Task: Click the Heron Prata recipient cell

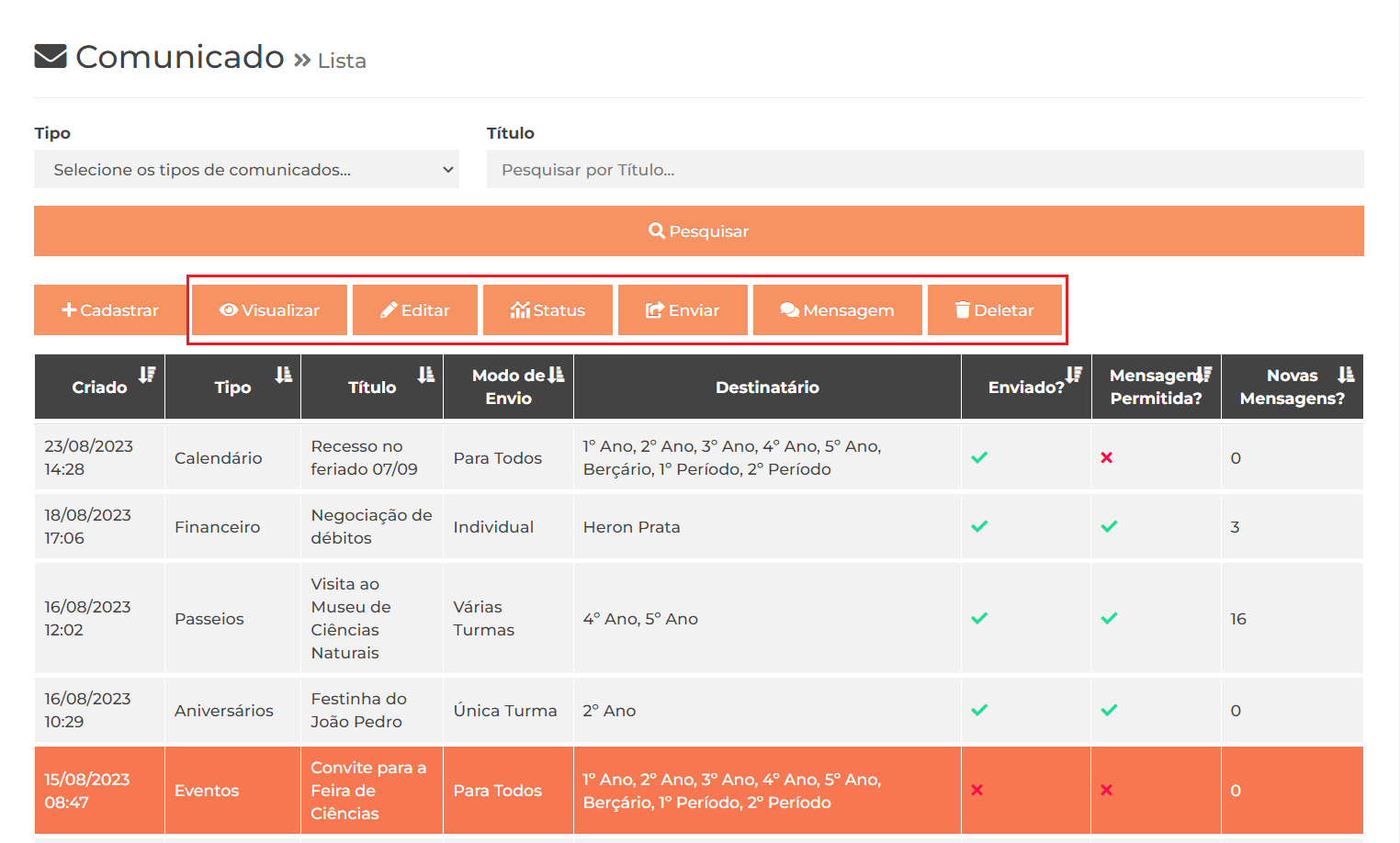Action: (x=767, y=526)
